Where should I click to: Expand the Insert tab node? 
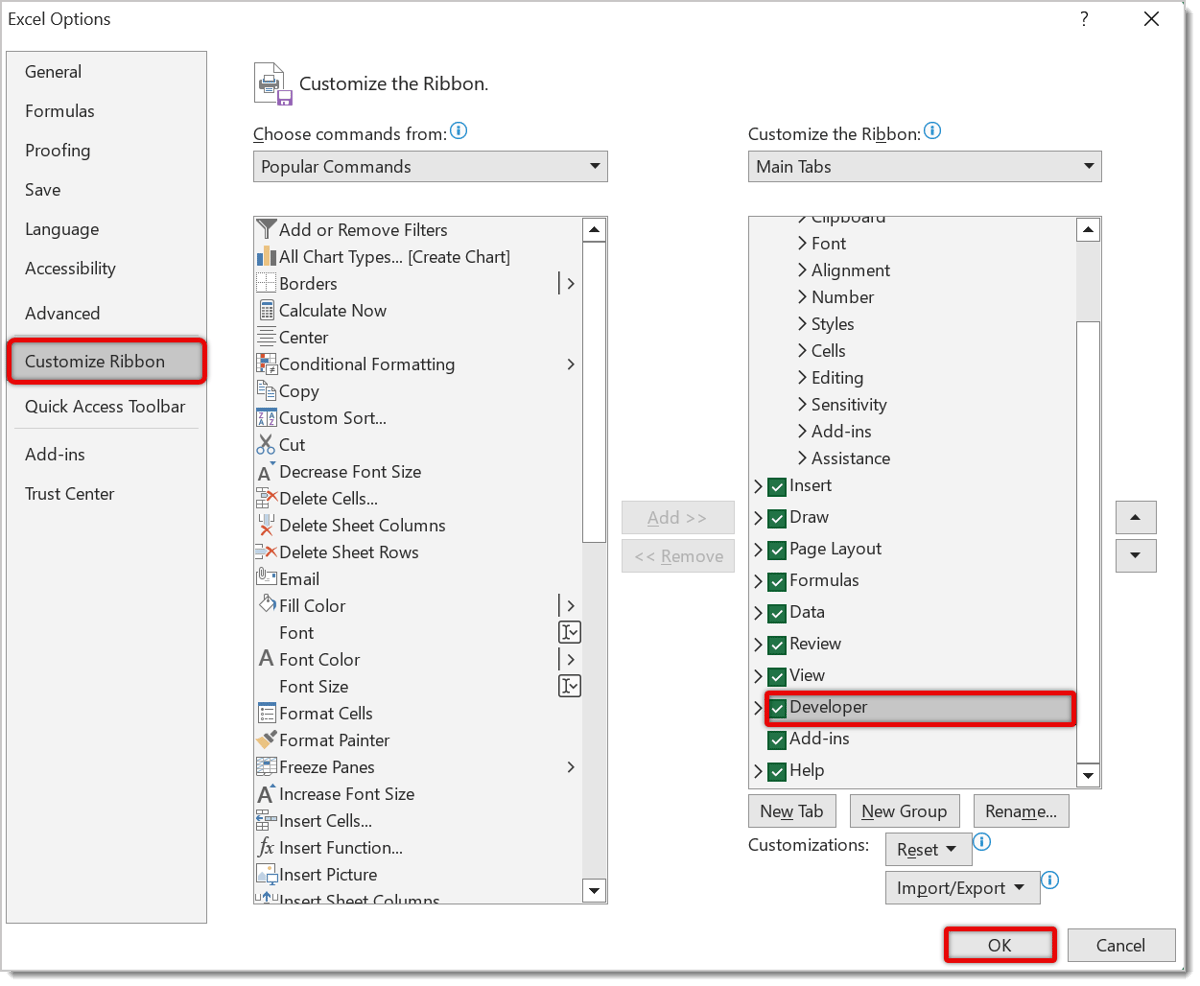[758, 487]
